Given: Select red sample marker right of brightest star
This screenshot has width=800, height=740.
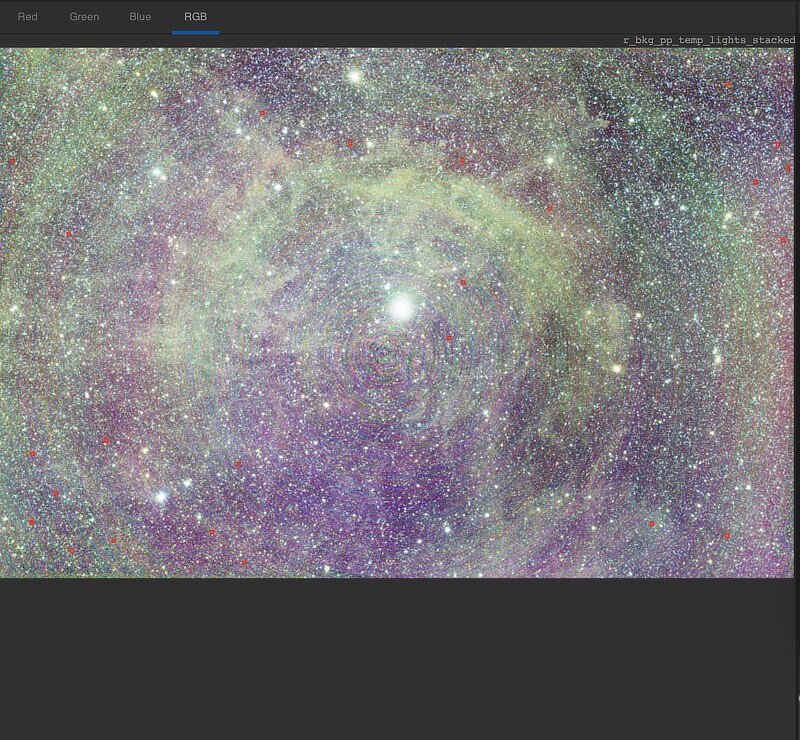Looking at the screenshot, I should [x=463, y=283].
